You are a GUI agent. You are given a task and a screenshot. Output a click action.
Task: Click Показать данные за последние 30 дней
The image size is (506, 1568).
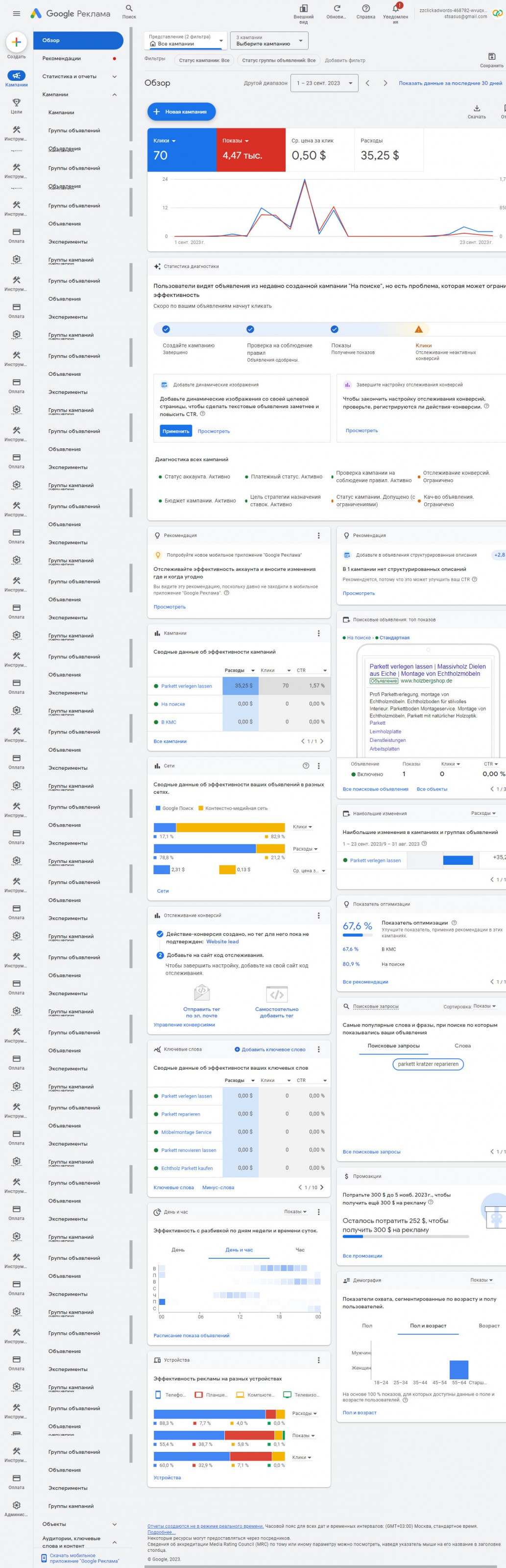pos(450,83)
